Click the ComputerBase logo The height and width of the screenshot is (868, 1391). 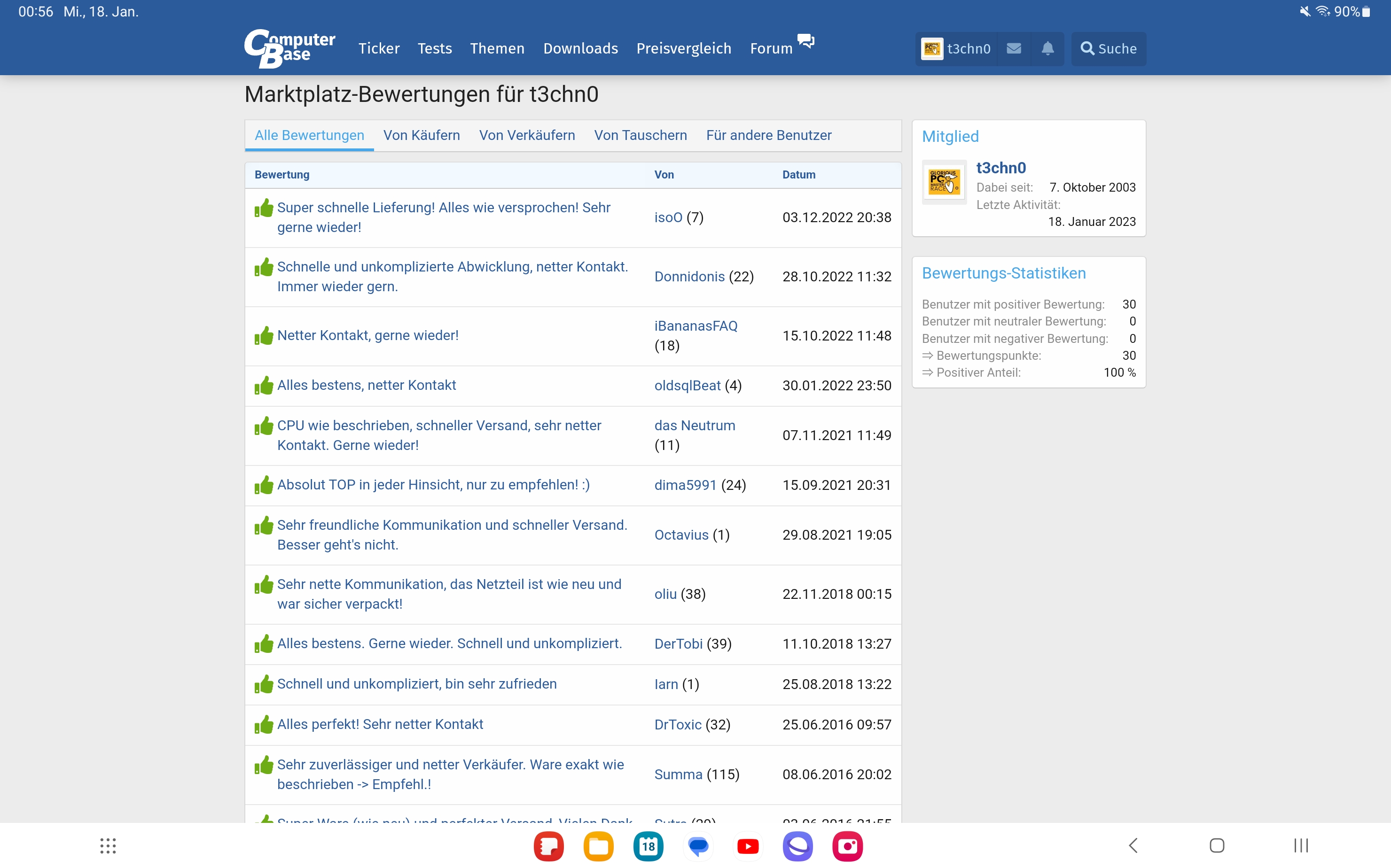[x=289, y=48]
